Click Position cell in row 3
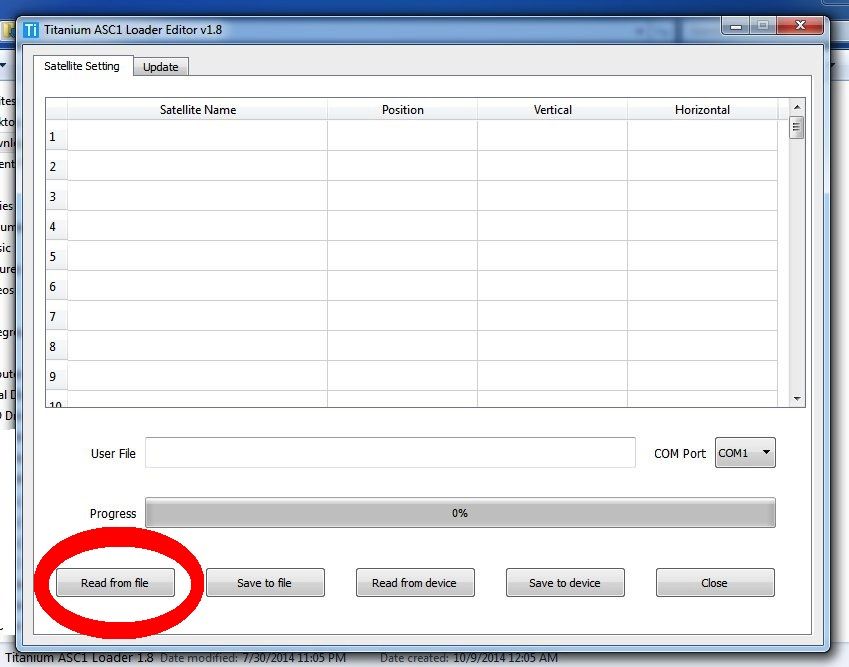The height and width of the screenshot is (667, 849). click(402, 196)
